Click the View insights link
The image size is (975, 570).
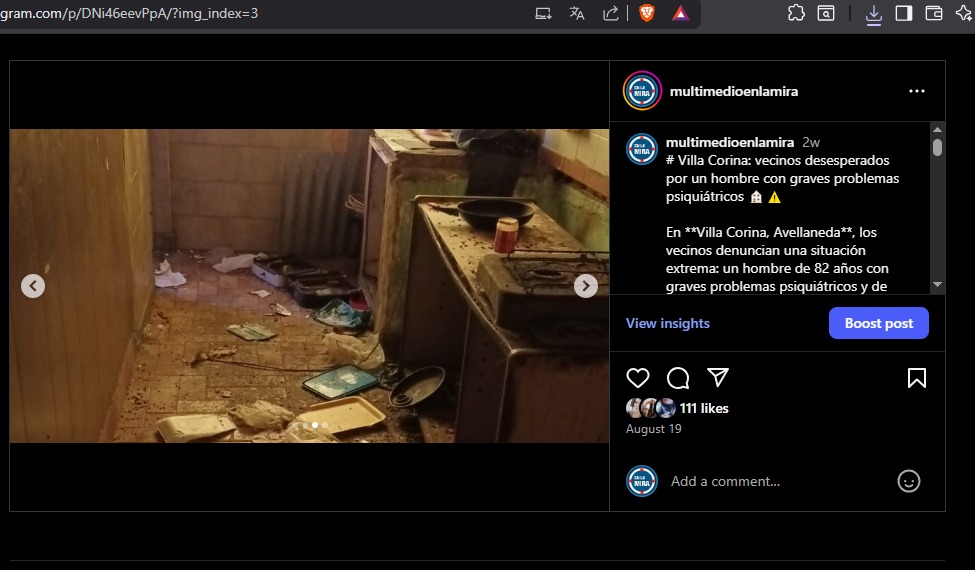point(668,323)
